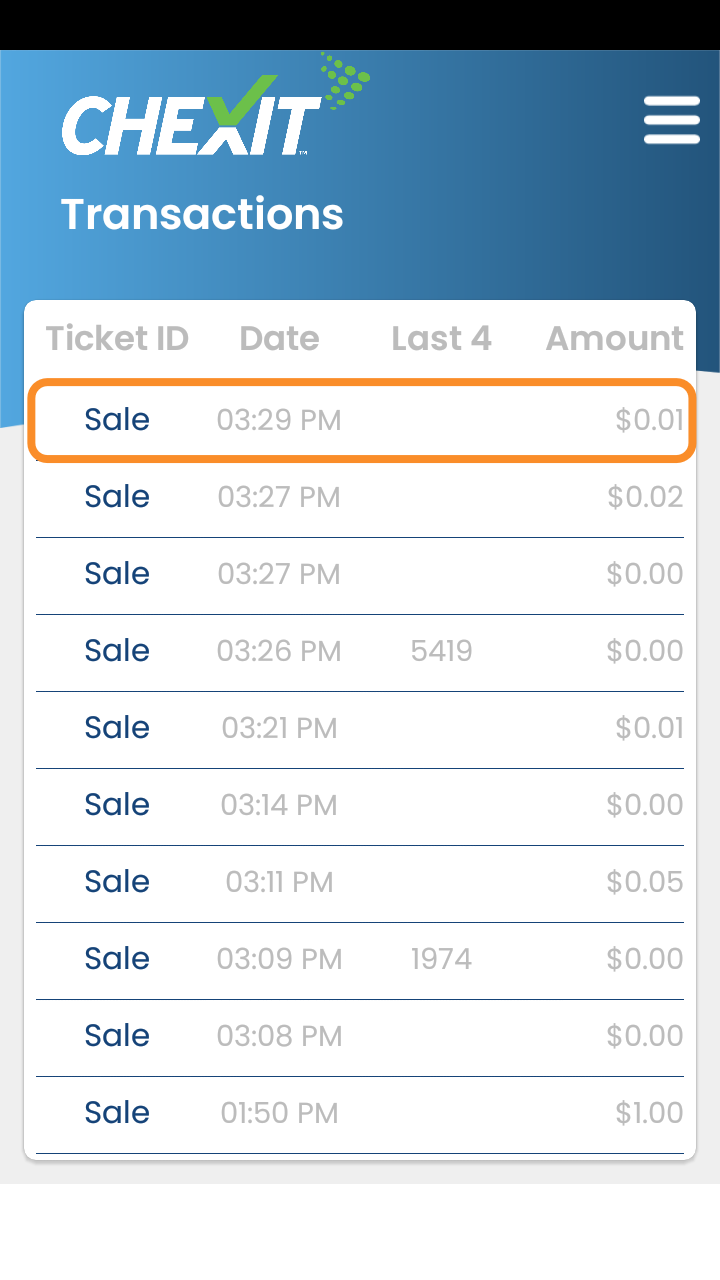Select the 03:21 PM sale transaction

point(360,729)
